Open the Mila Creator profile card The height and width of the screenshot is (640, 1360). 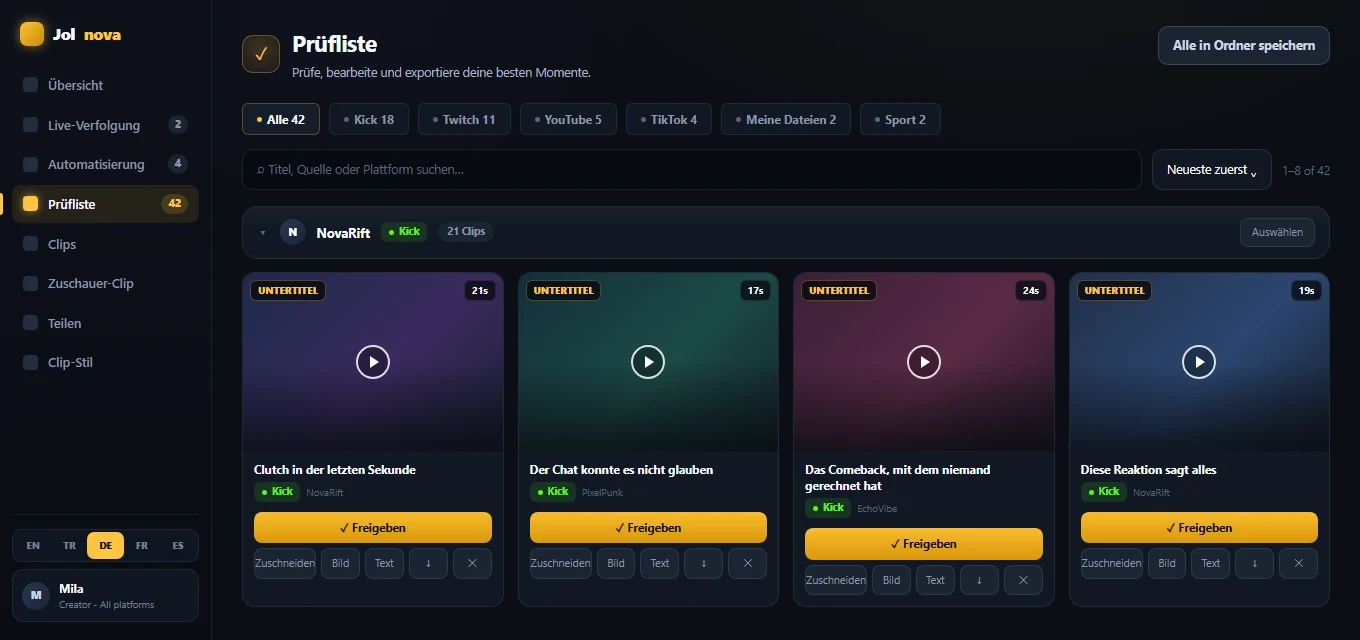105,596
